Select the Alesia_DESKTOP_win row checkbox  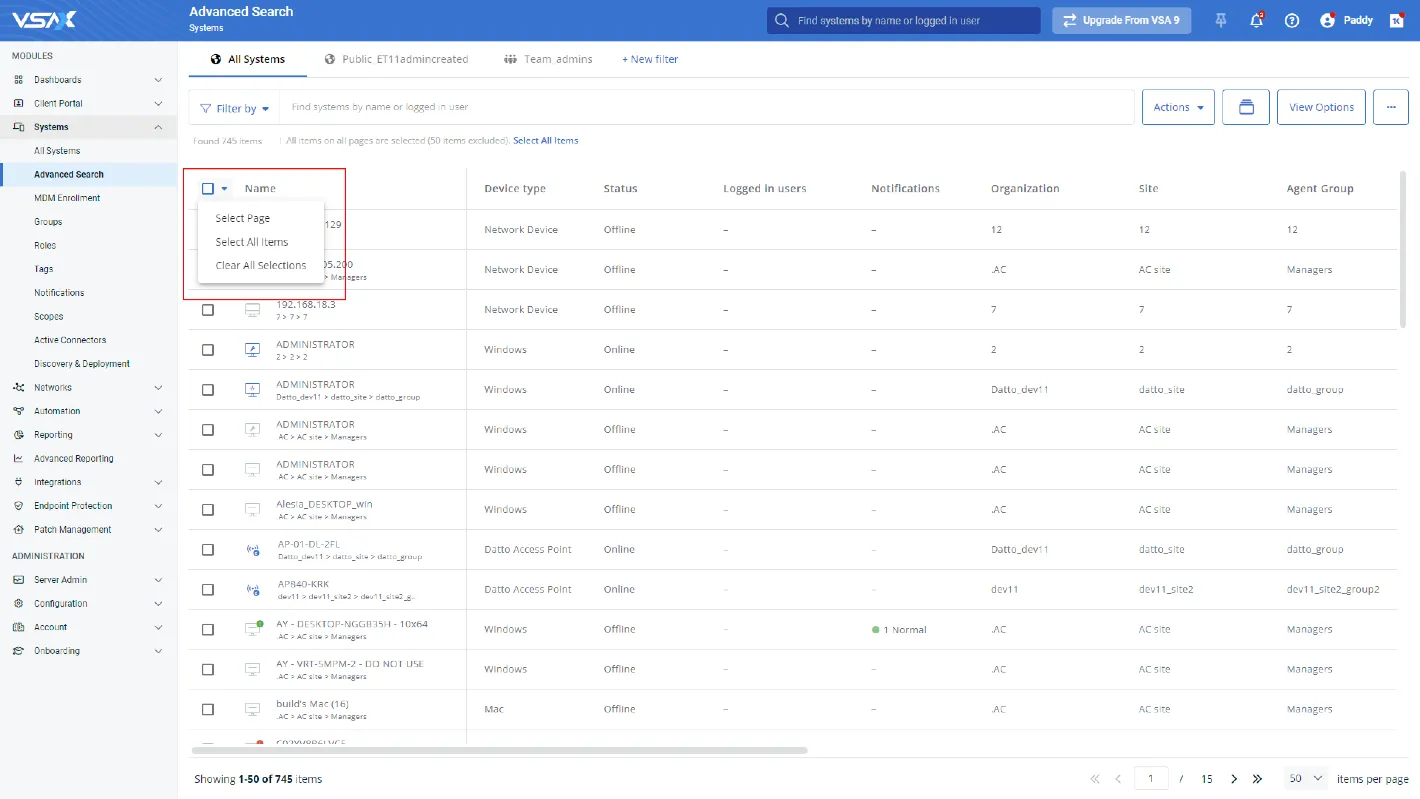pyautogui.click(x=208, y=510)
